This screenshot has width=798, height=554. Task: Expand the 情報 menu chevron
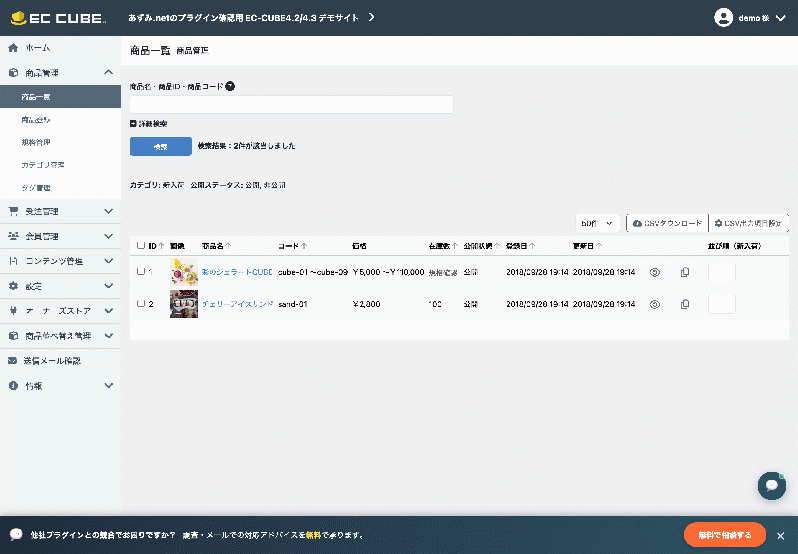(x=108, y=386)
